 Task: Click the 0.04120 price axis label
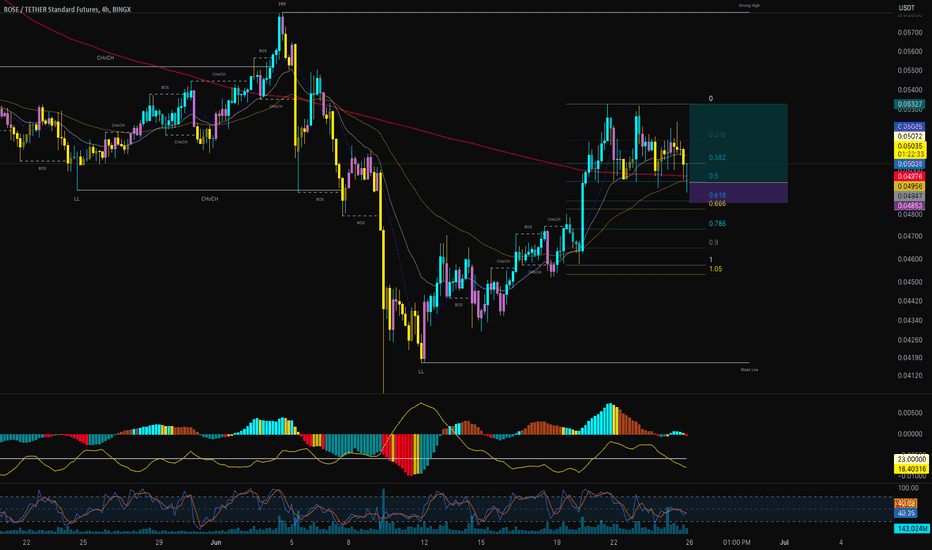[909, 376]
